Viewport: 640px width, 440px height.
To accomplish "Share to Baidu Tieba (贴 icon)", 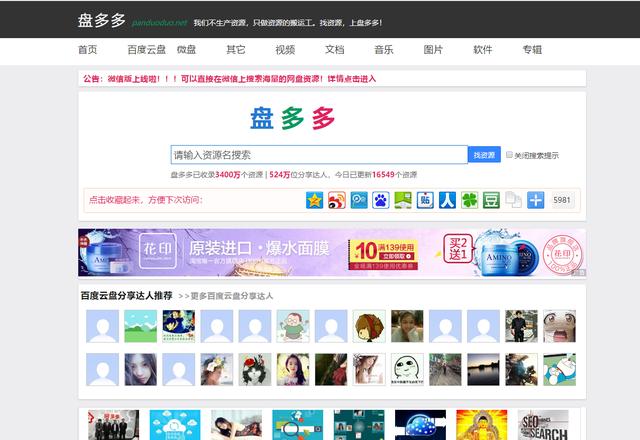I will tap(425, 200).
